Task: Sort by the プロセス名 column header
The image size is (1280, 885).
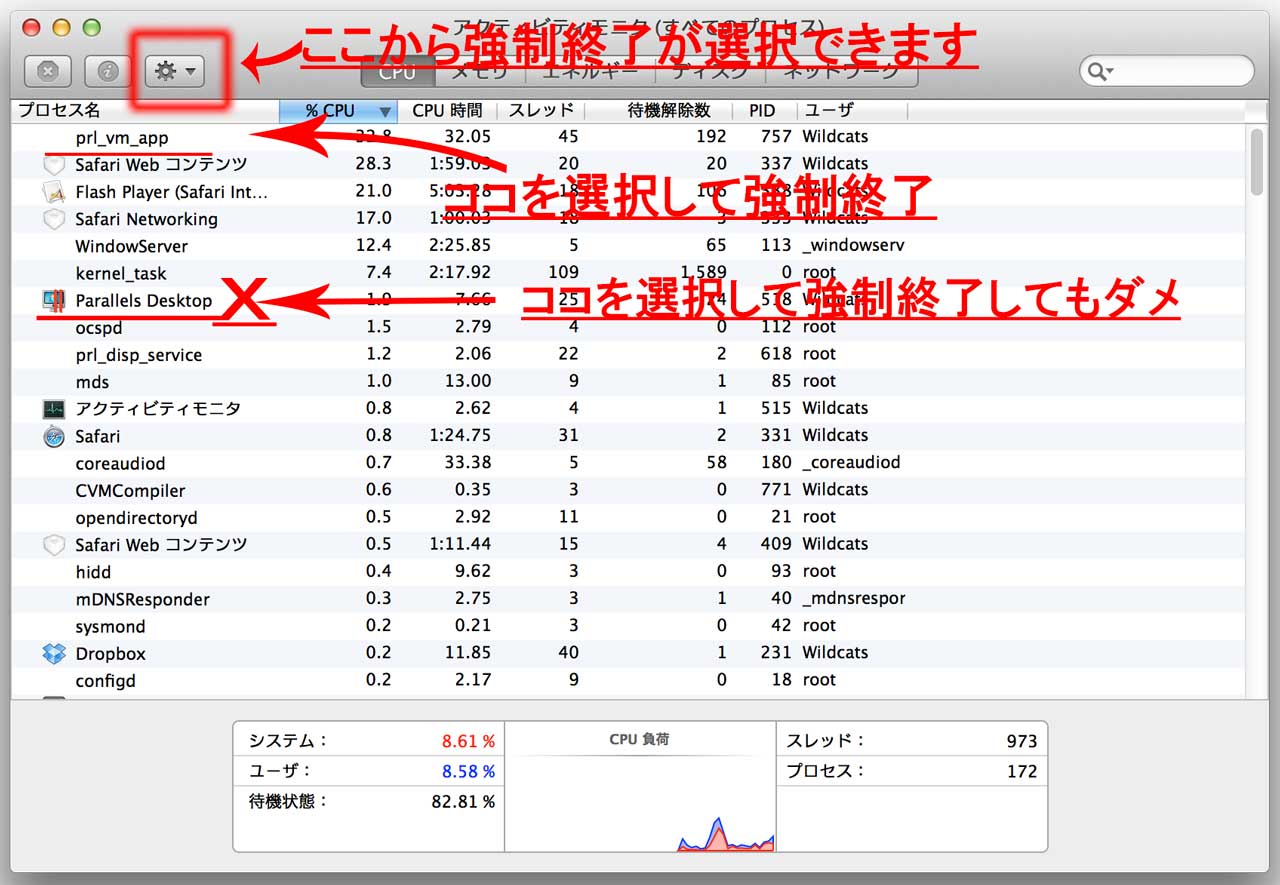Action: (x=146, y=110)
